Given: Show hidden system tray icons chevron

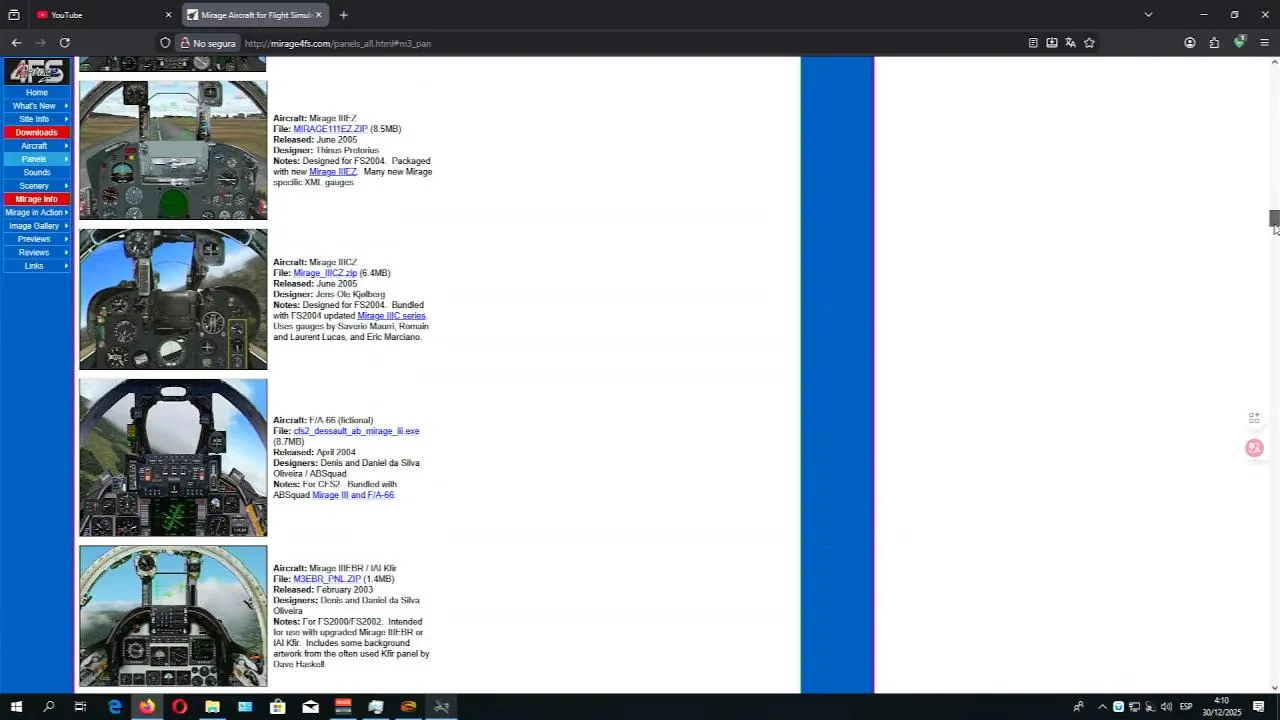Looking at the screenshot, I should coord(1102,707).
